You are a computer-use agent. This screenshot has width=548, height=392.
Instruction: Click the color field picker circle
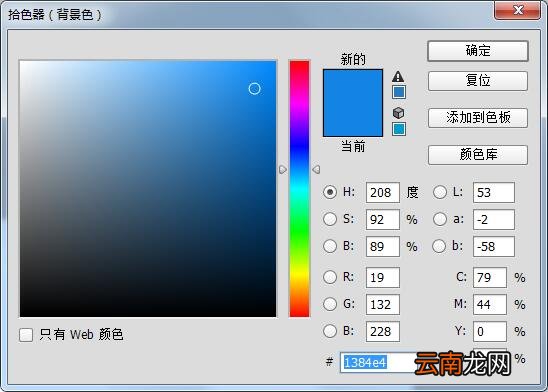coord(254,89)
